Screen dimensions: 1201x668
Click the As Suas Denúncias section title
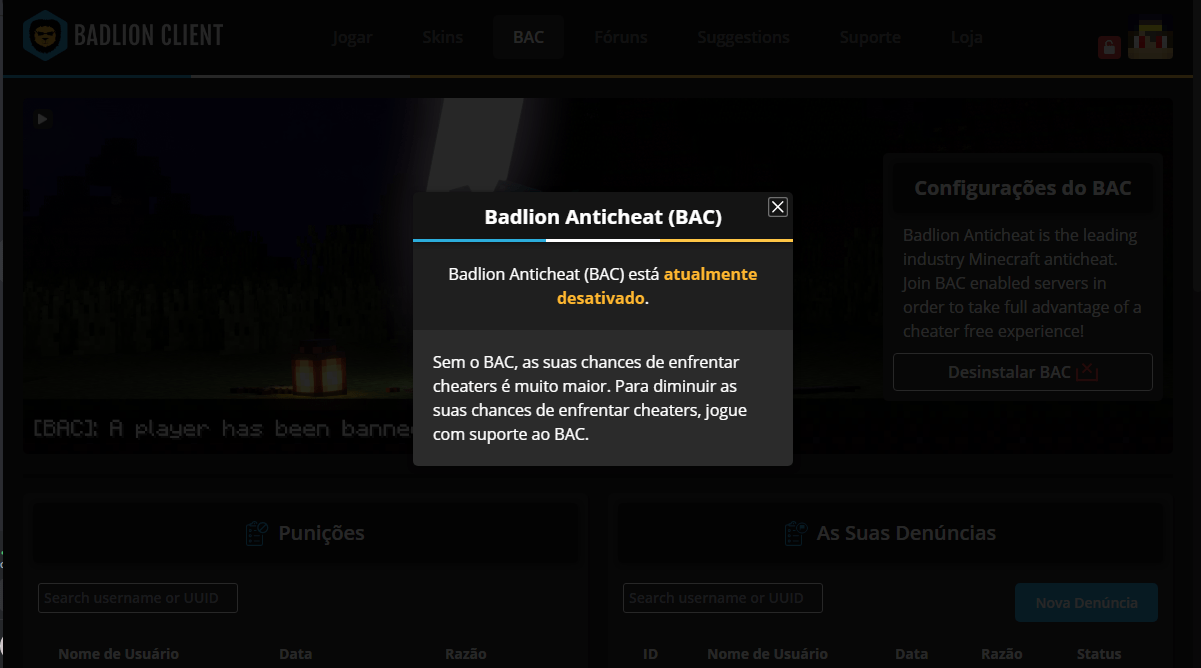click(x=906, y=533)
